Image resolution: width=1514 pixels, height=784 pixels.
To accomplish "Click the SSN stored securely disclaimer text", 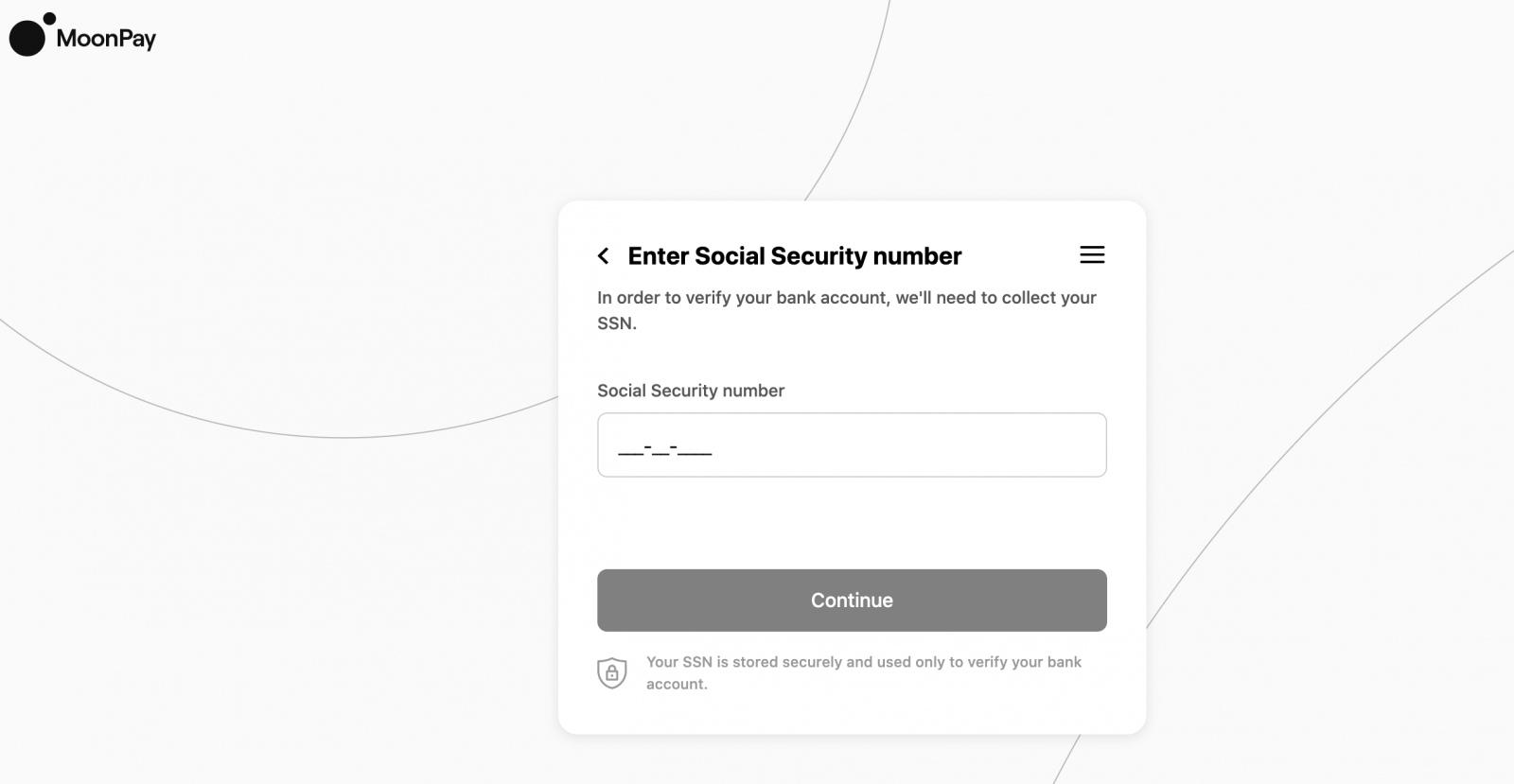I will tap(863, 672).
